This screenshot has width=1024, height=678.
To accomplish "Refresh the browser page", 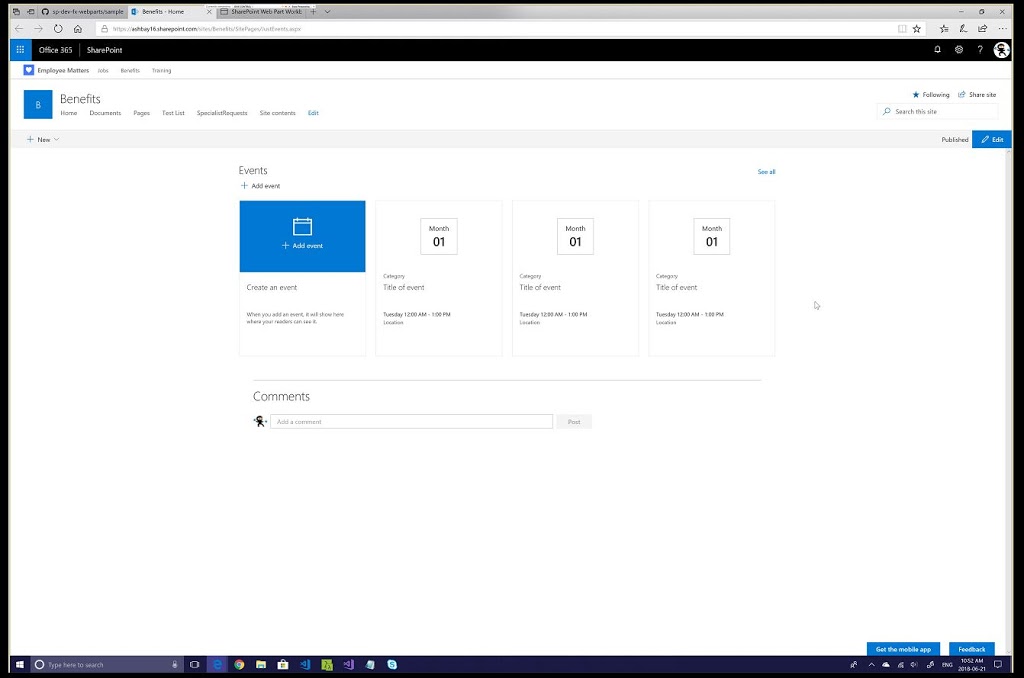I will coord(58,29).
